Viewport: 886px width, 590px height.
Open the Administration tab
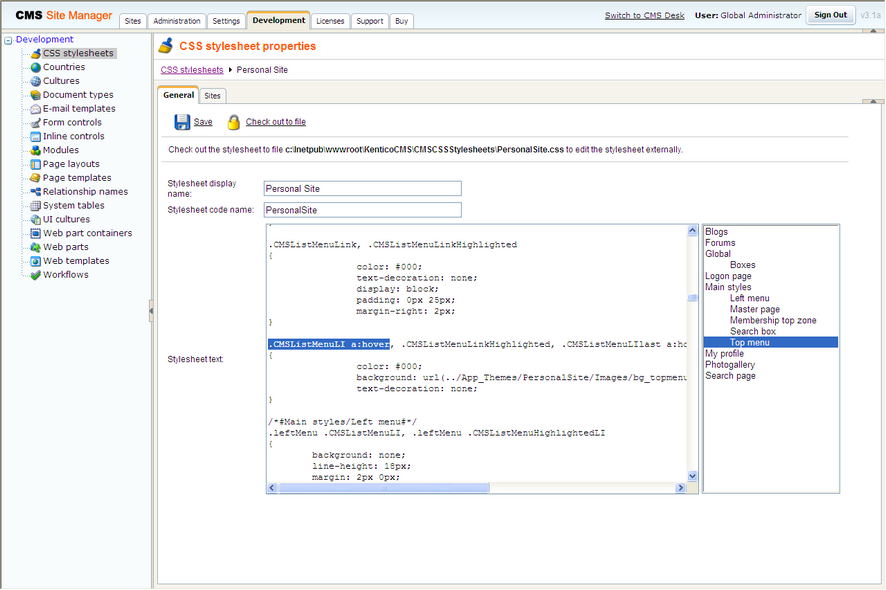click(x=177, y=21)
